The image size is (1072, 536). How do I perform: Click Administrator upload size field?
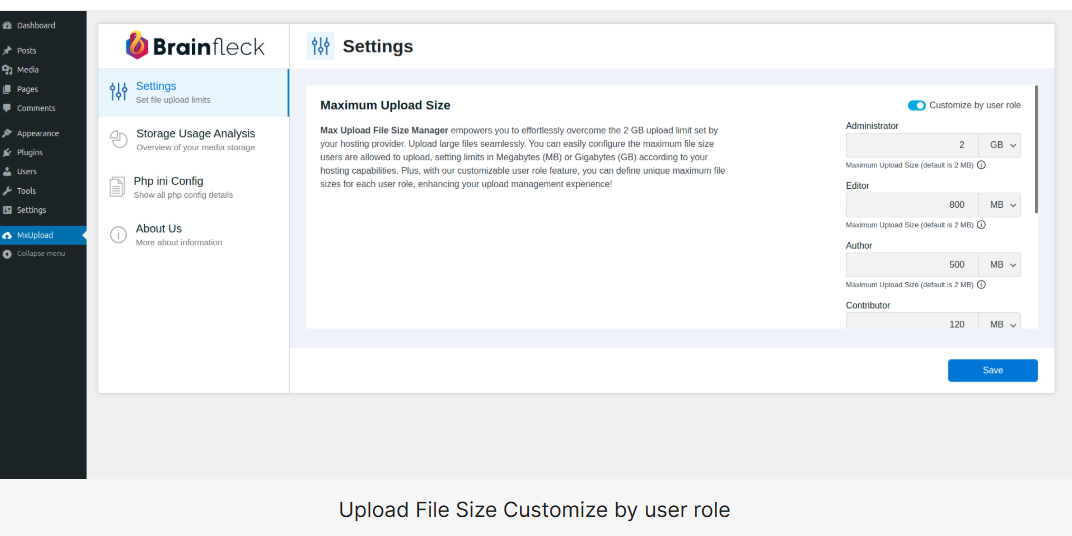click(x=912, y=145)
